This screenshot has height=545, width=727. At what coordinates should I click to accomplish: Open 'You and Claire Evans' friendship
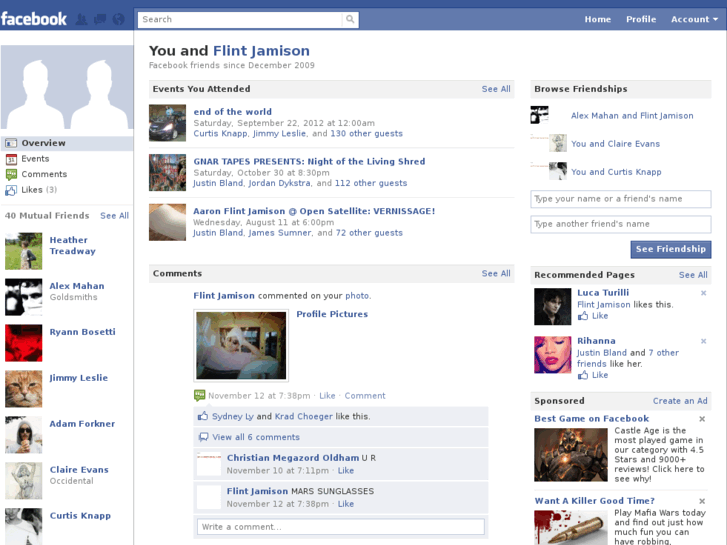(615, 144)
